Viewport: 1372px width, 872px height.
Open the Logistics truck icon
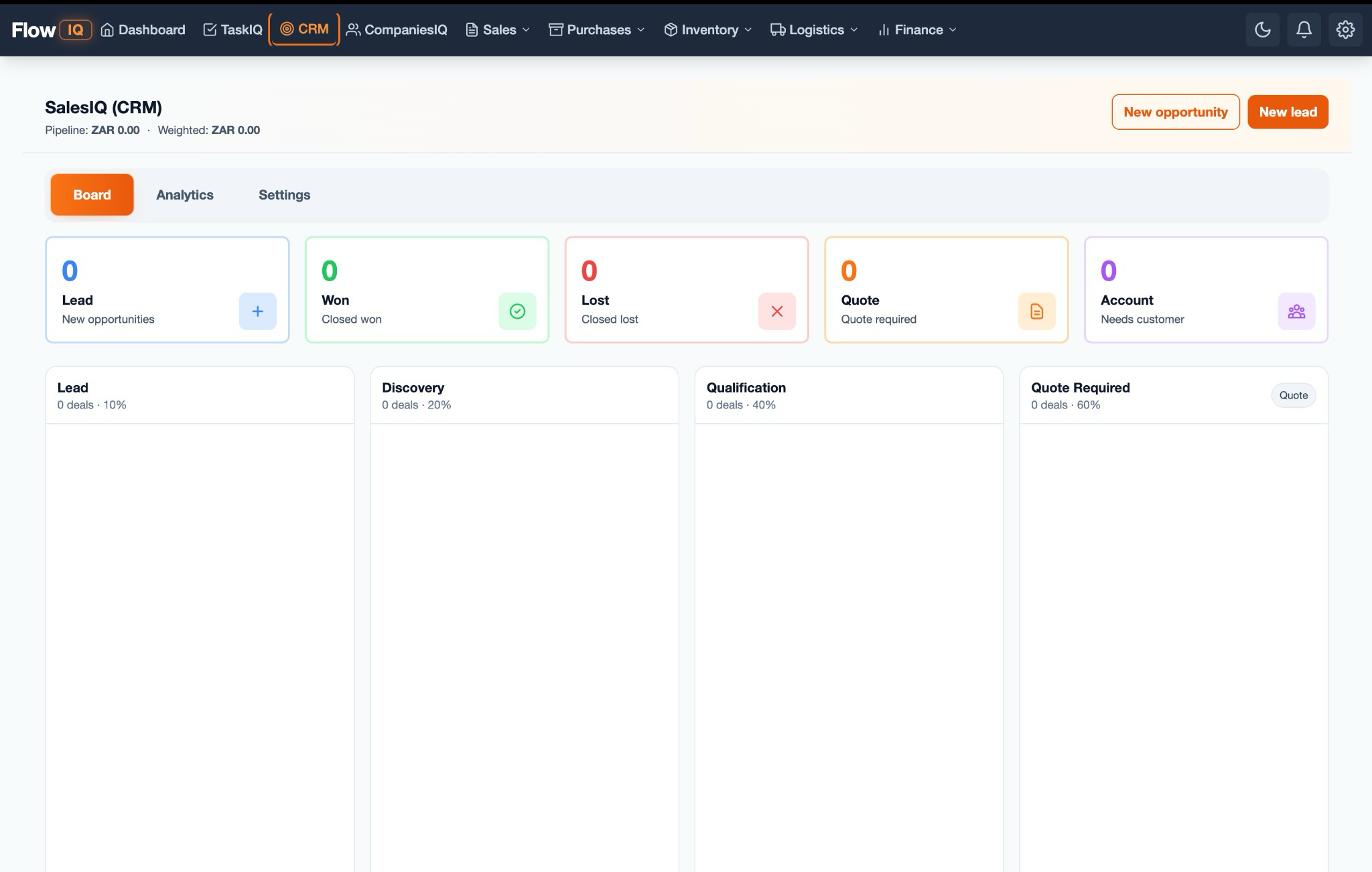pos(778,29)
